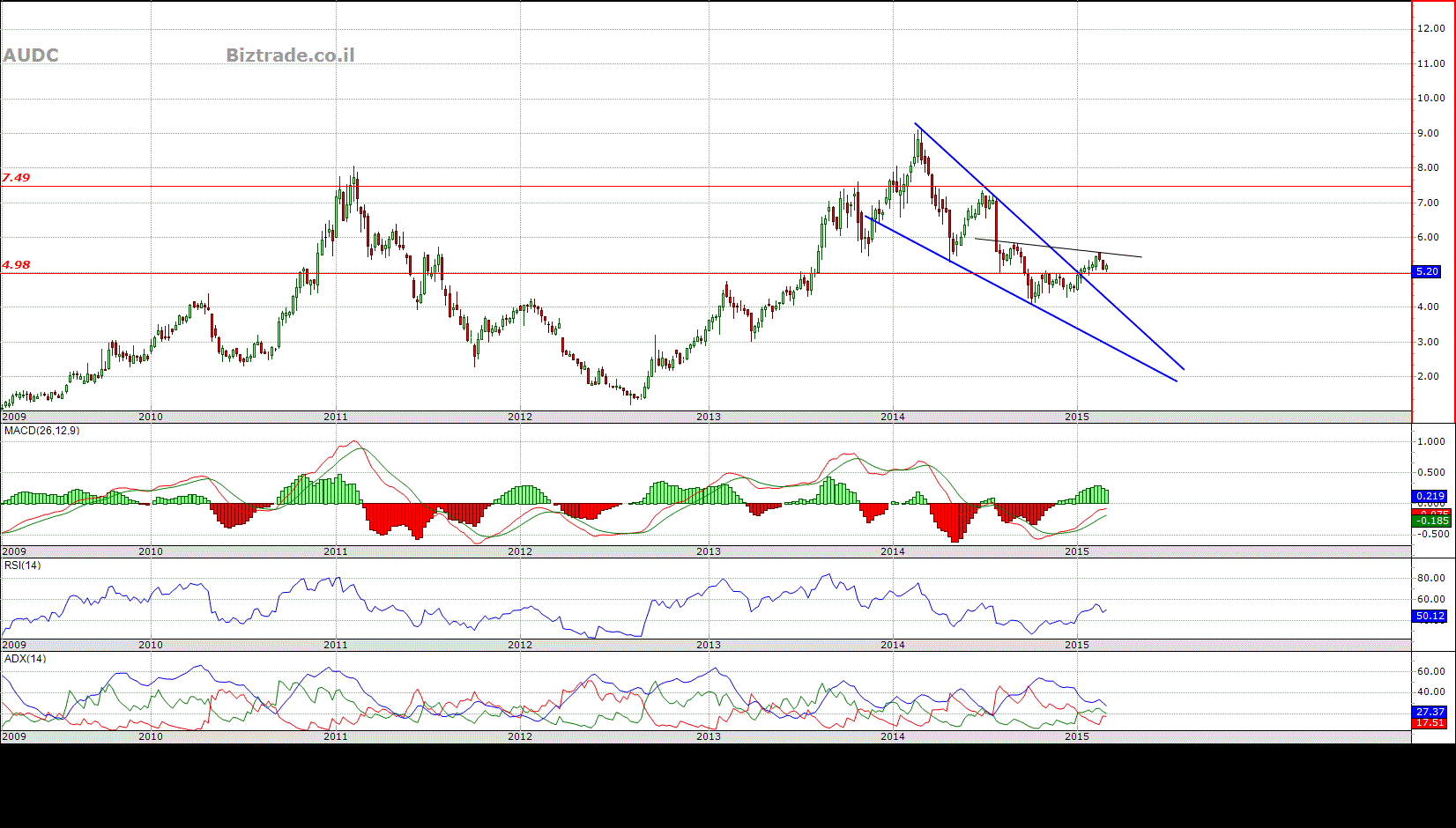Image resolution: width=1456 pixels, height=828 pixels.
Task: Click 2013 on the MACD panel time axis
Action: (709, 551)
